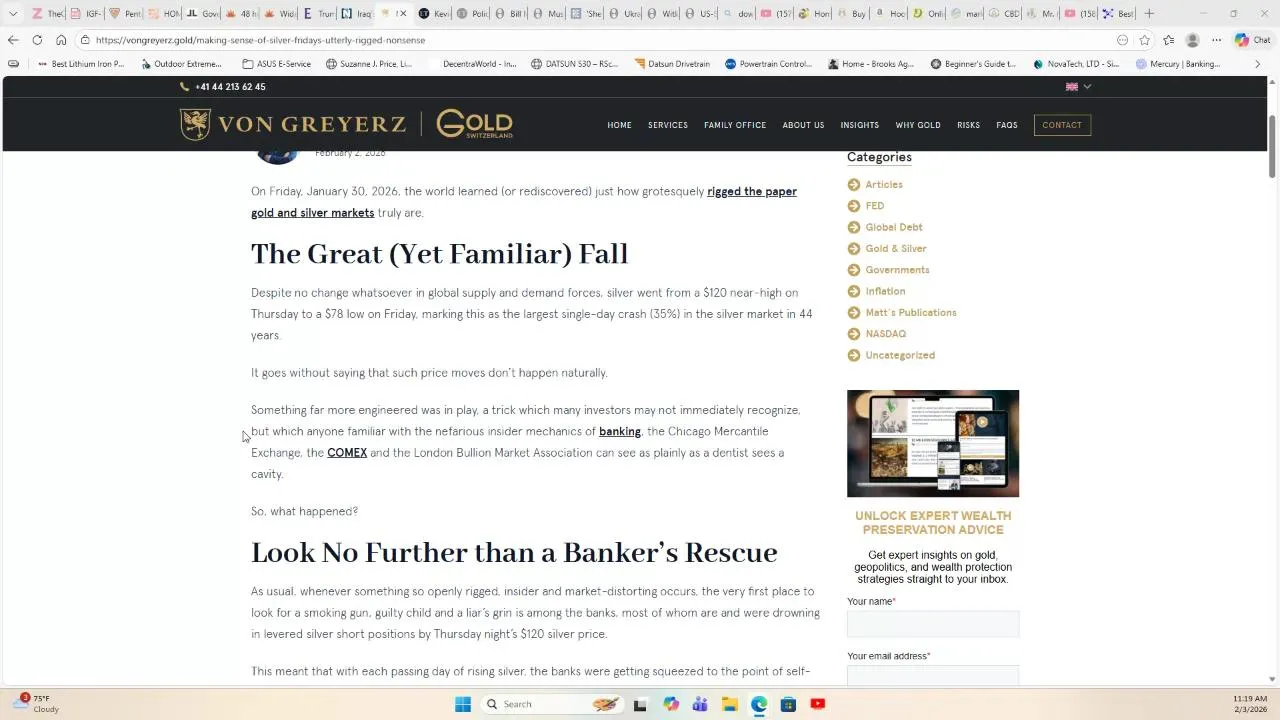Image resolution: width=1280 pixels, height=720 pixels.
Task: Open the Favorites list icon
Action: [1168, 40]
